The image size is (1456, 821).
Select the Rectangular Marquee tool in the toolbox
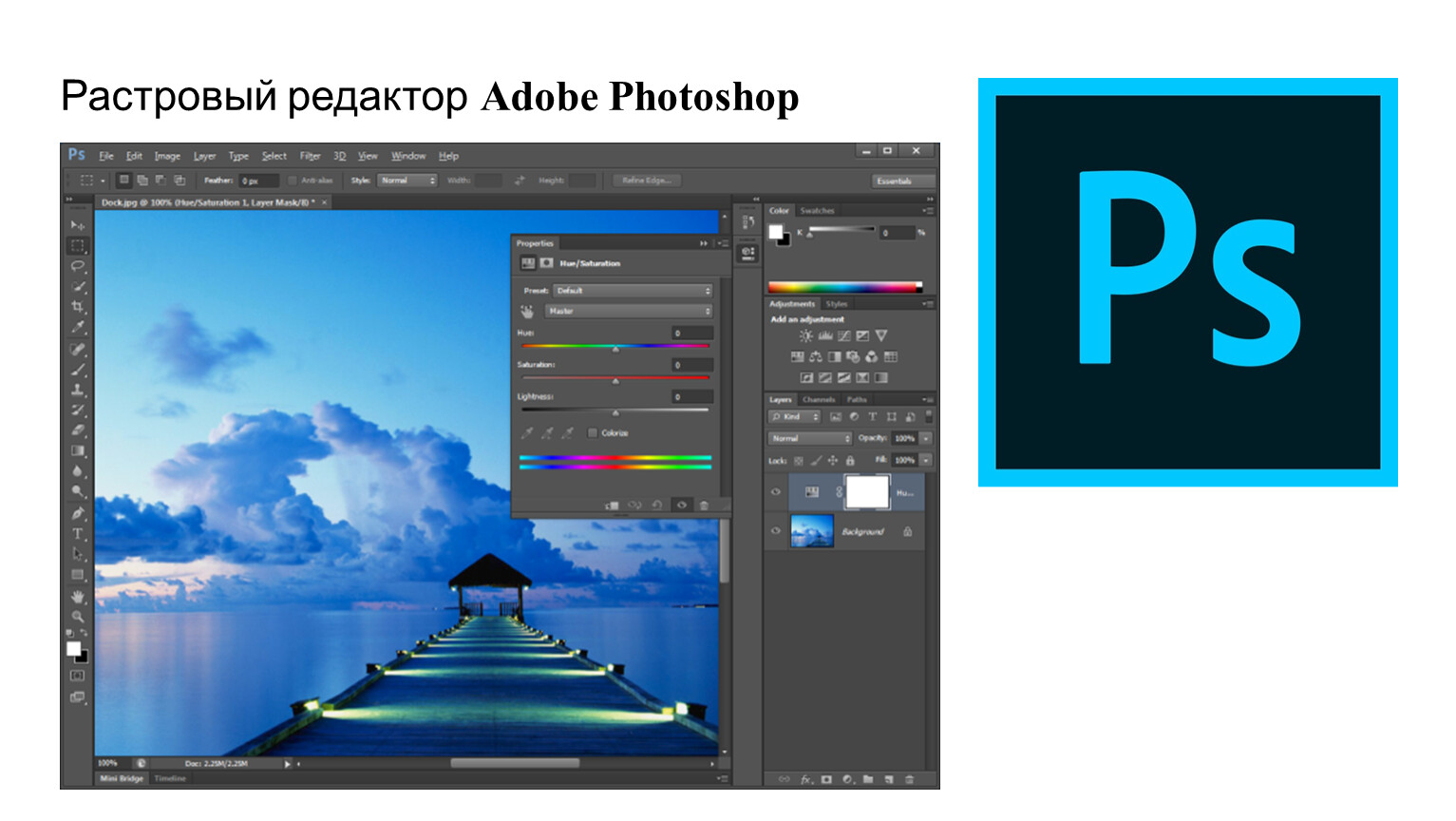pos(78,245)
